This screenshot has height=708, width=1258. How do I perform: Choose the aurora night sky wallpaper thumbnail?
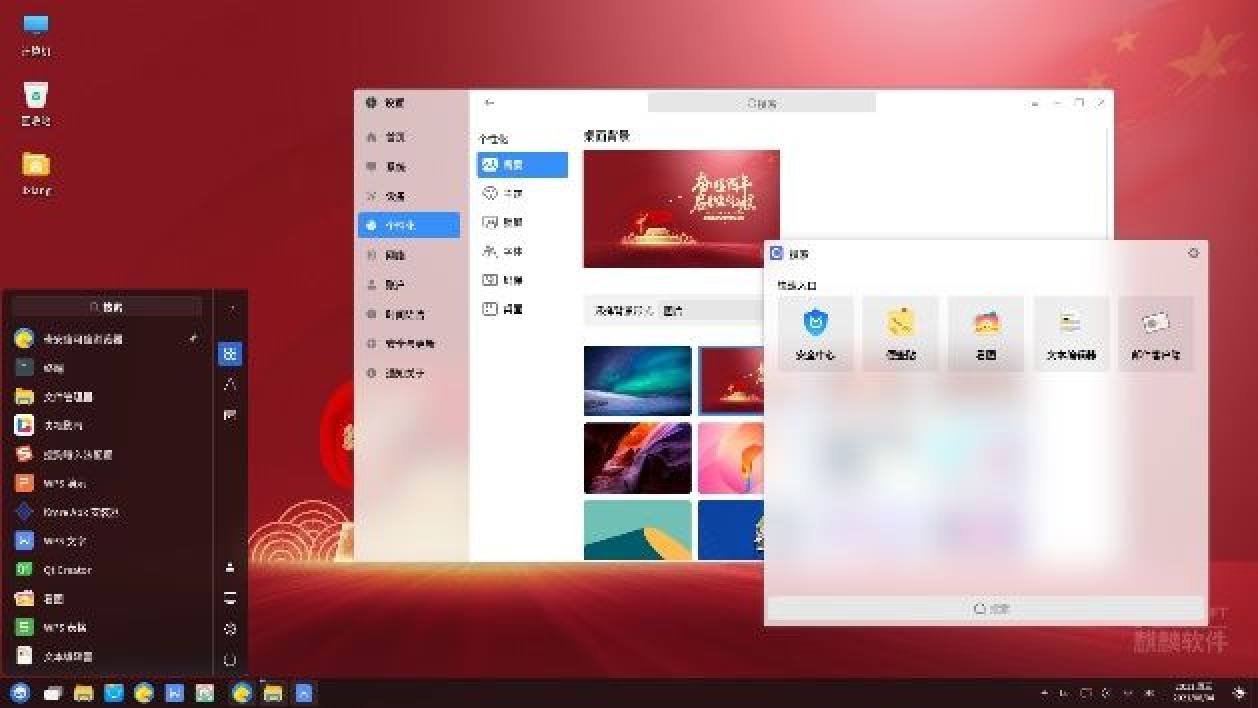[637, 380]
